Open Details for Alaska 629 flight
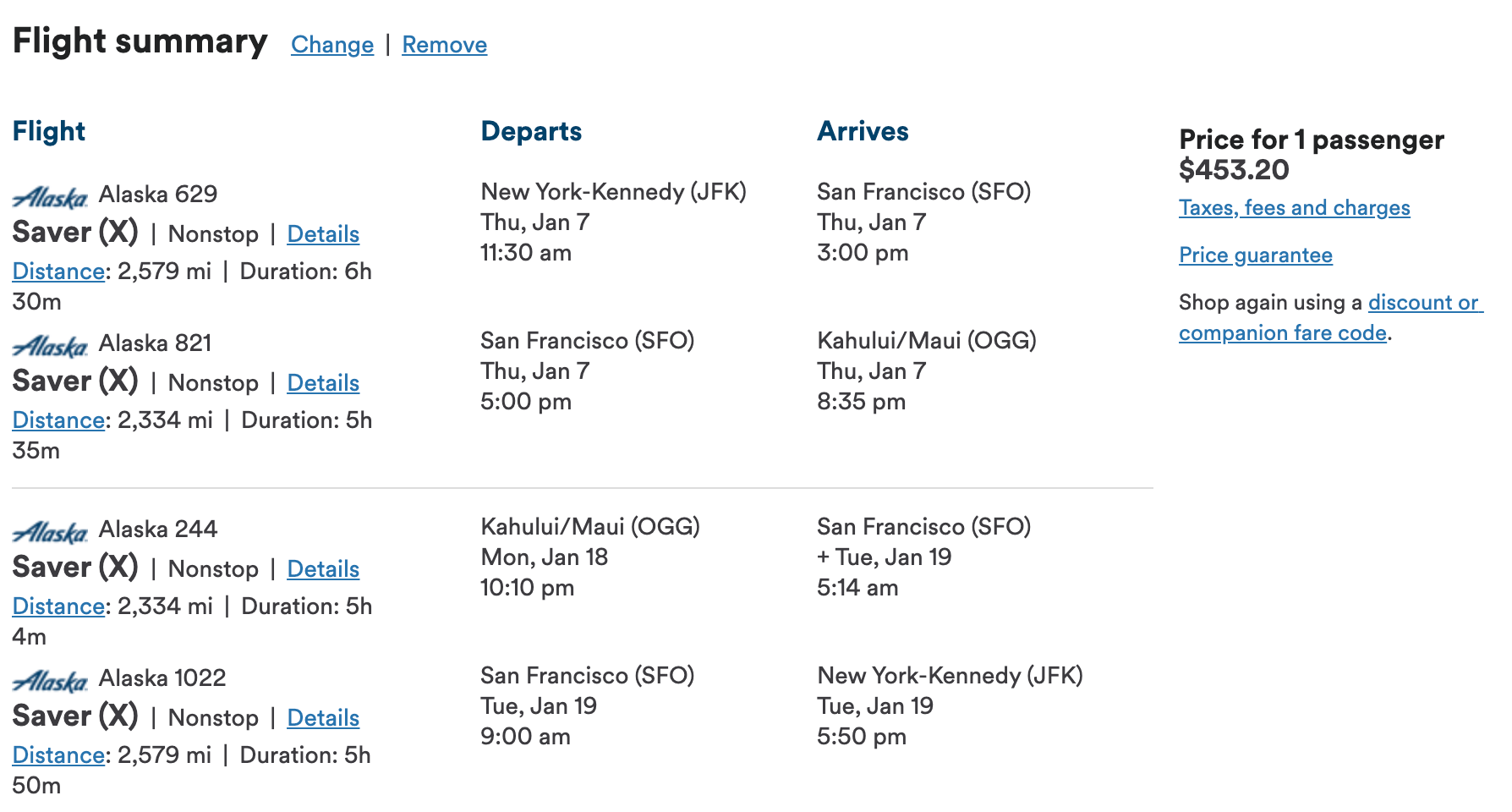The height and width of the screenshot is (812, 1512). click(x=323, y=234)
